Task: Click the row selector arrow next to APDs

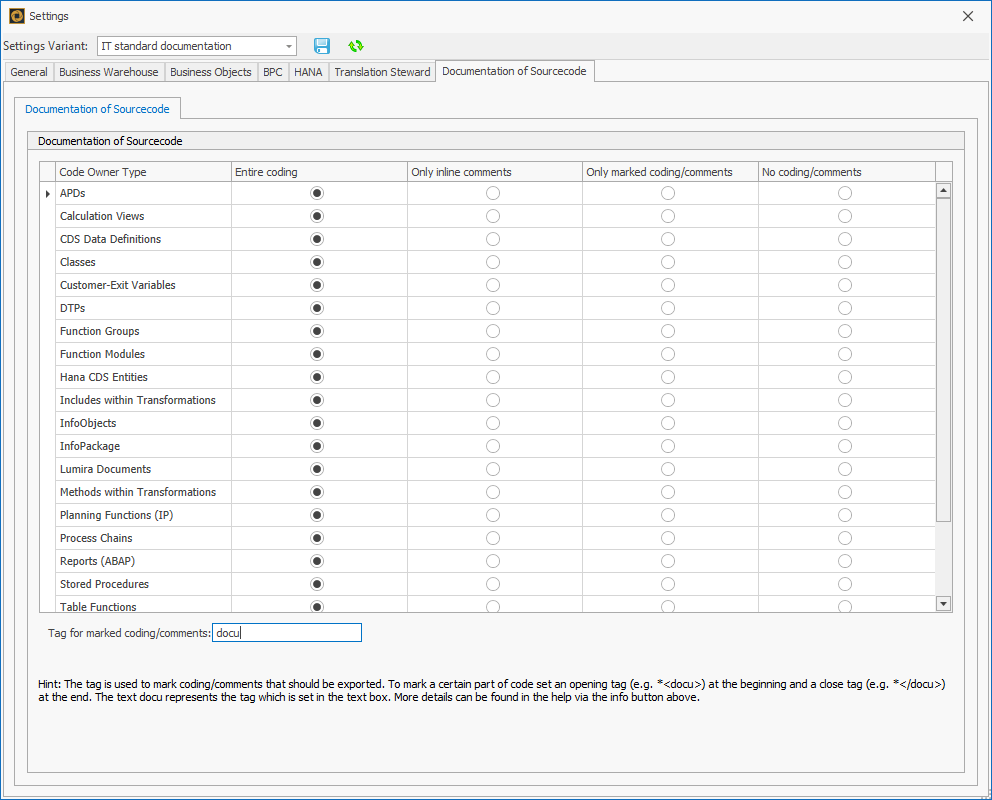Action: [x=47, y=192]
